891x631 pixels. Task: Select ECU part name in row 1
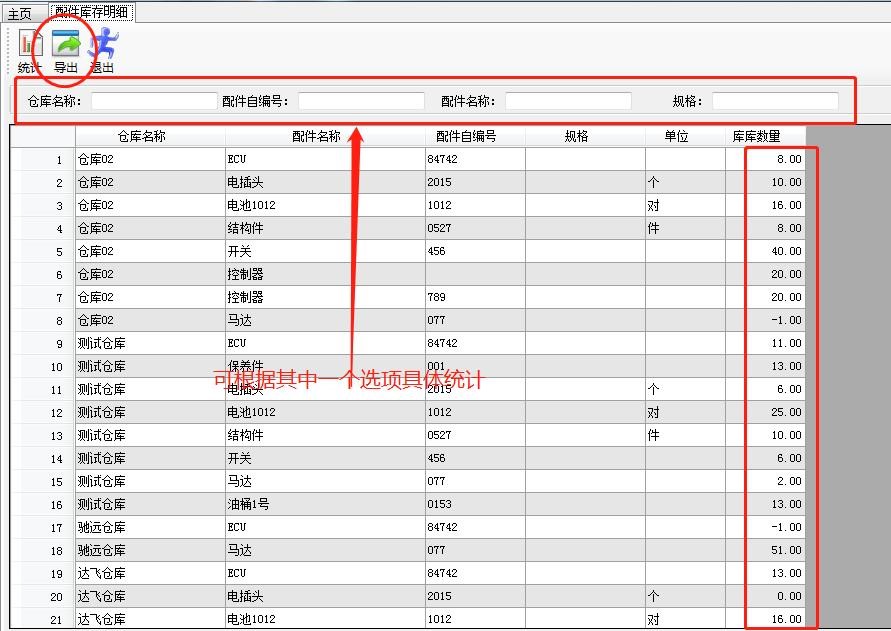tap(325, 160)
